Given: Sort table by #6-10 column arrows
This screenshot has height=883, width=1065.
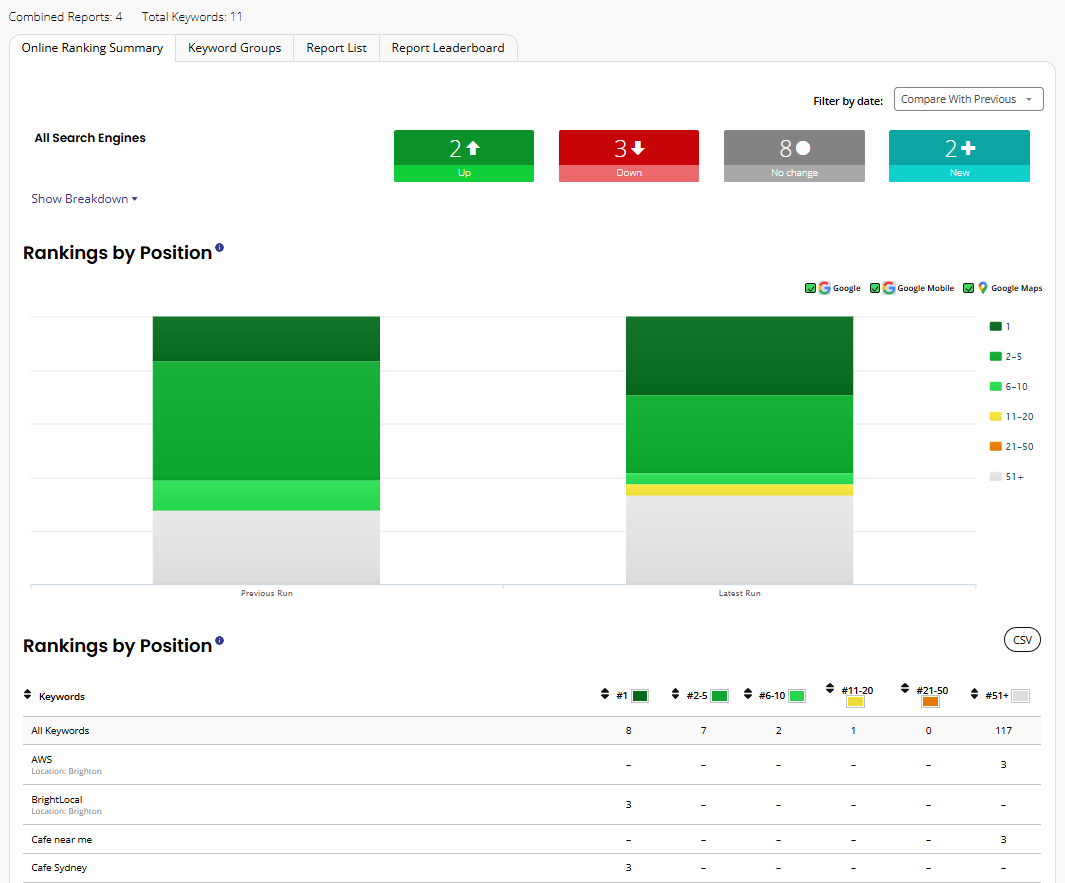Looking at the screenshot, I should (748, 693).
